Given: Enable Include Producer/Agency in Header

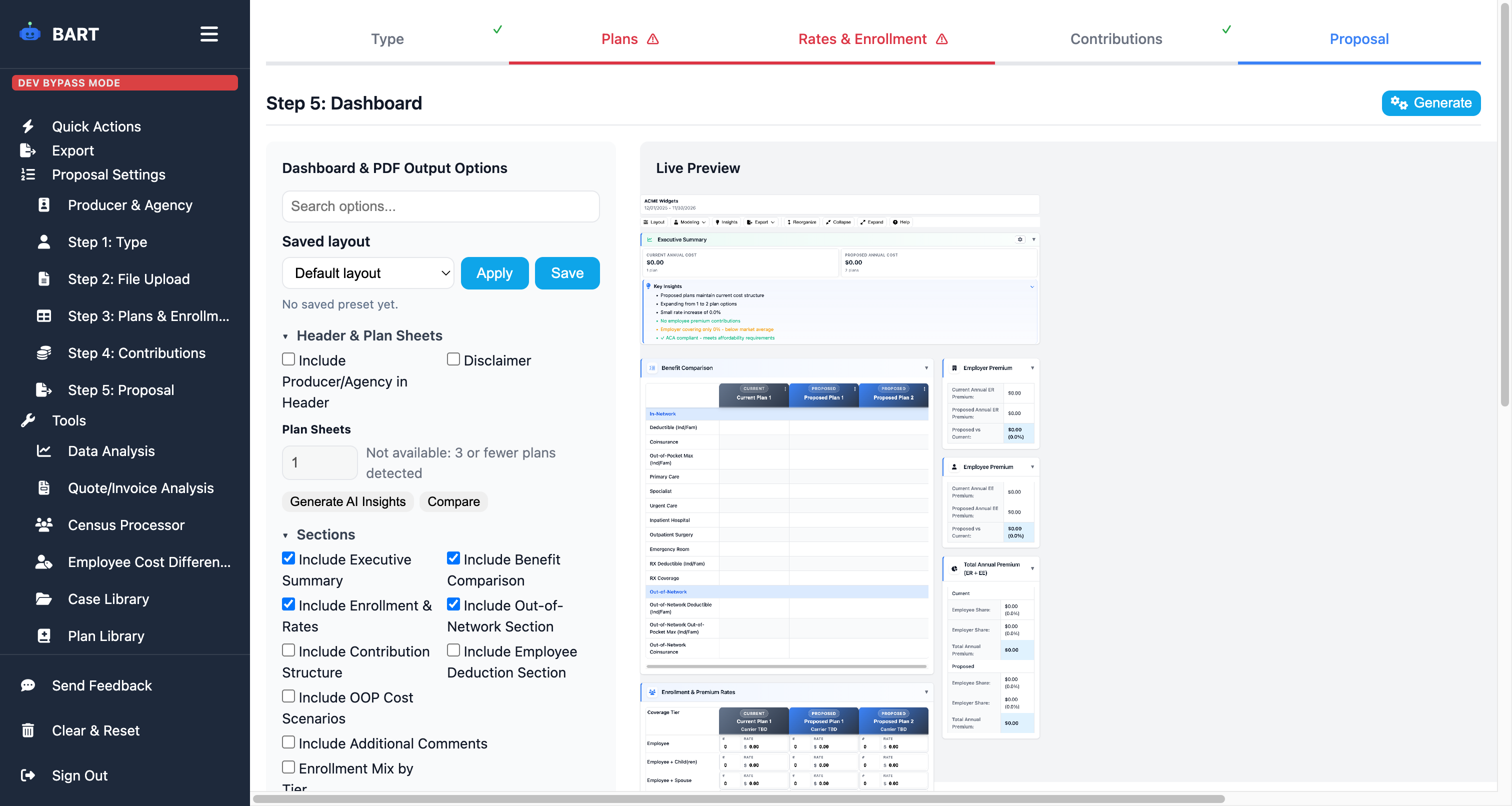Looking at the screenshot, I should (287, 359).
